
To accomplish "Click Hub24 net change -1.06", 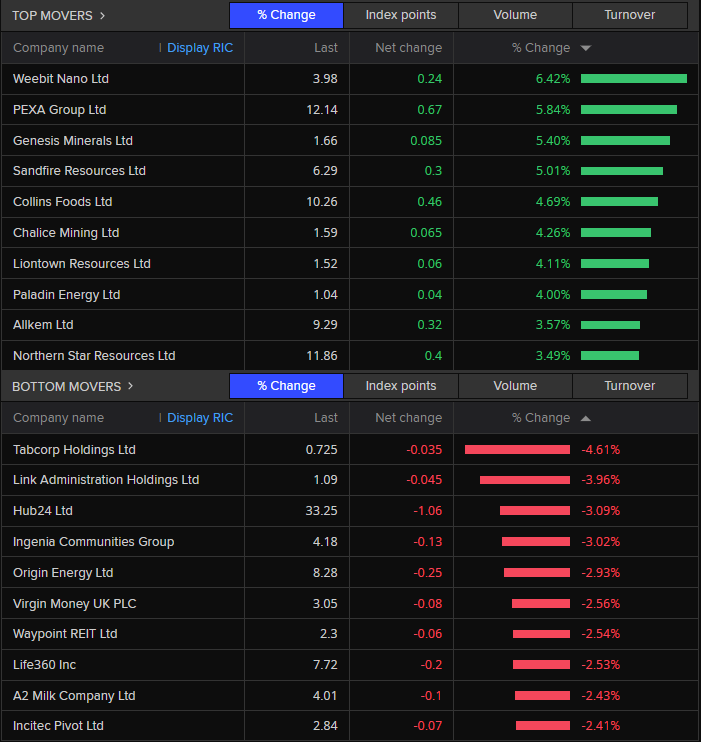I will pyautogui.click(x=427, y=511).
